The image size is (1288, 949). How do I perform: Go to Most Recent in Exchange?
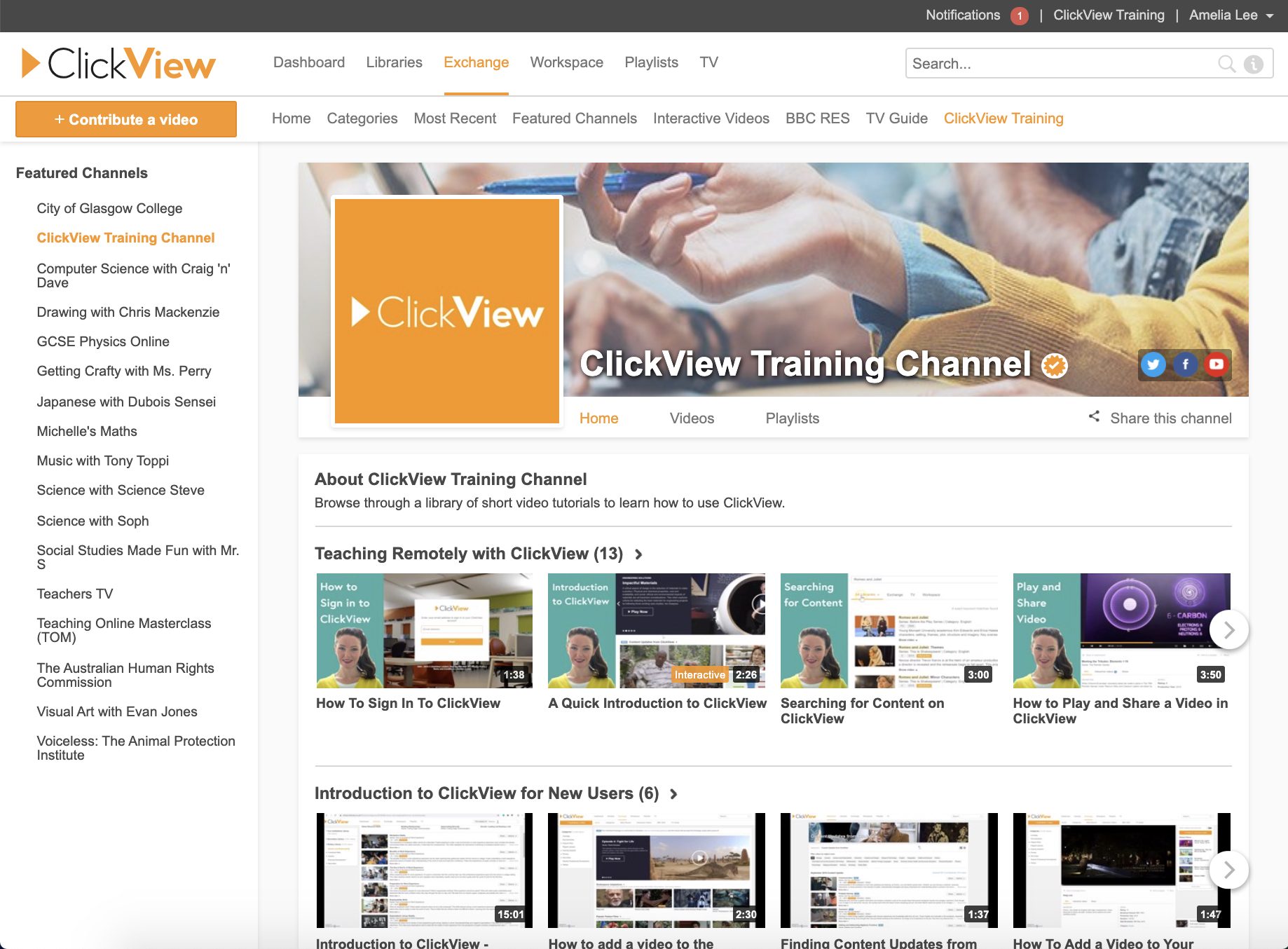(455, 118)
